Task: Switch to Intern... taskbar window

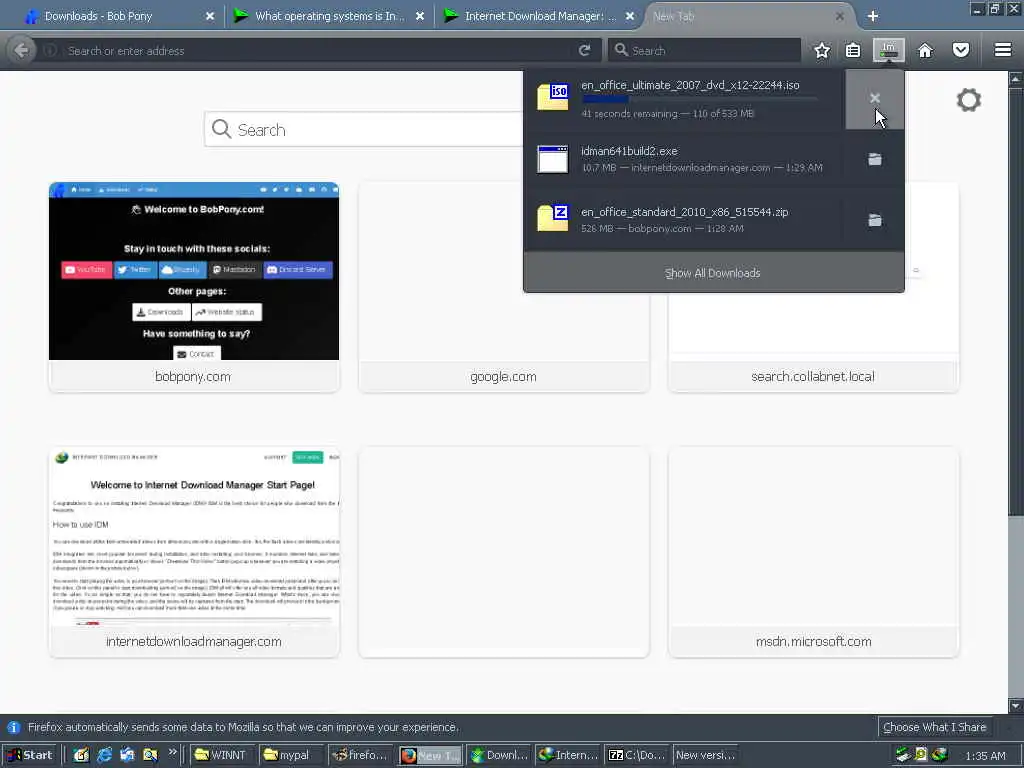Action: click(568, 755)
